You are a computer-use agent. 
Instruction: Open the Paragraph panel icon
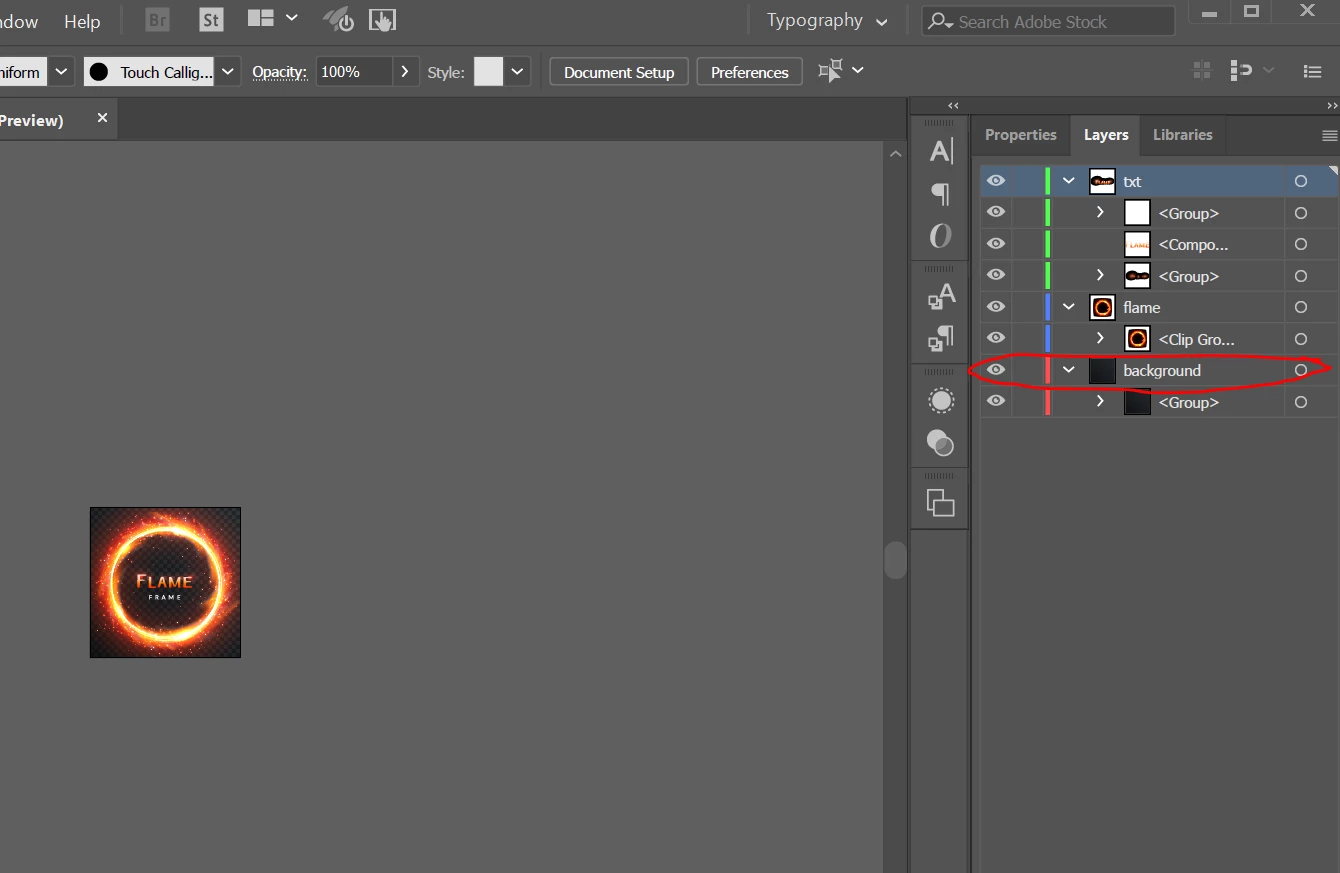click(940, 193)
